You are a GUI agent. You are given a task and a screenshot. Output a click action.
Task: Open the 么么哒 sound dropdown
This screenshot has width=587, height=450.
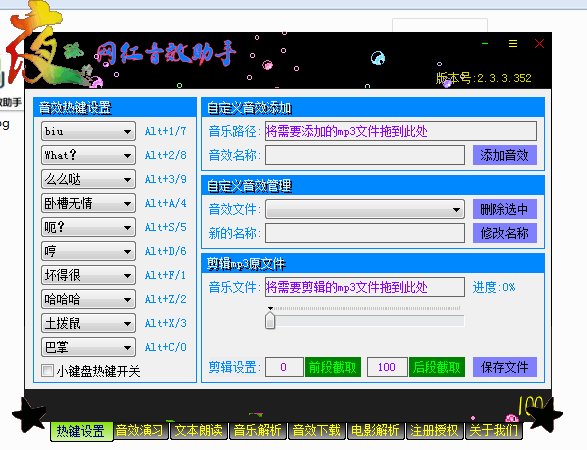(x=88, y=179)
